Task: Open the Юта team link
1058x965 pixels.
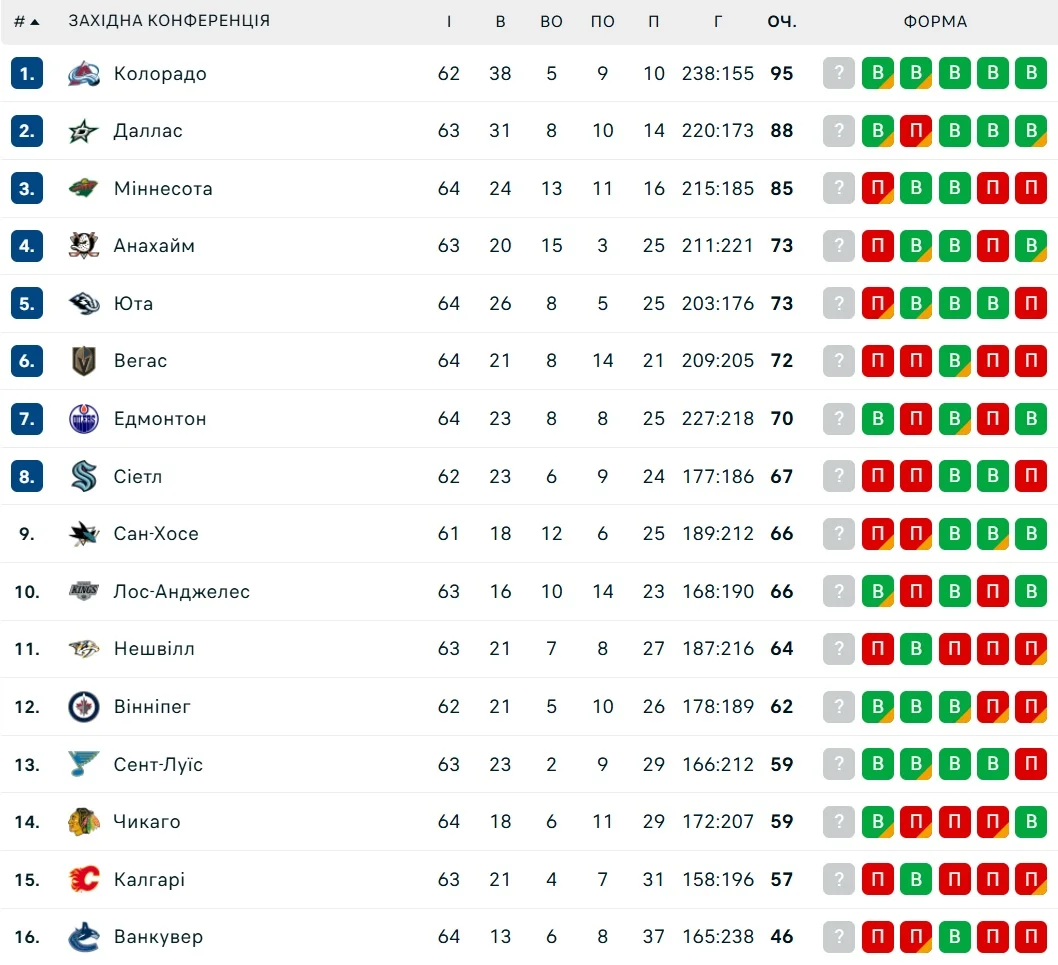Action: click(x=133, y=303)
